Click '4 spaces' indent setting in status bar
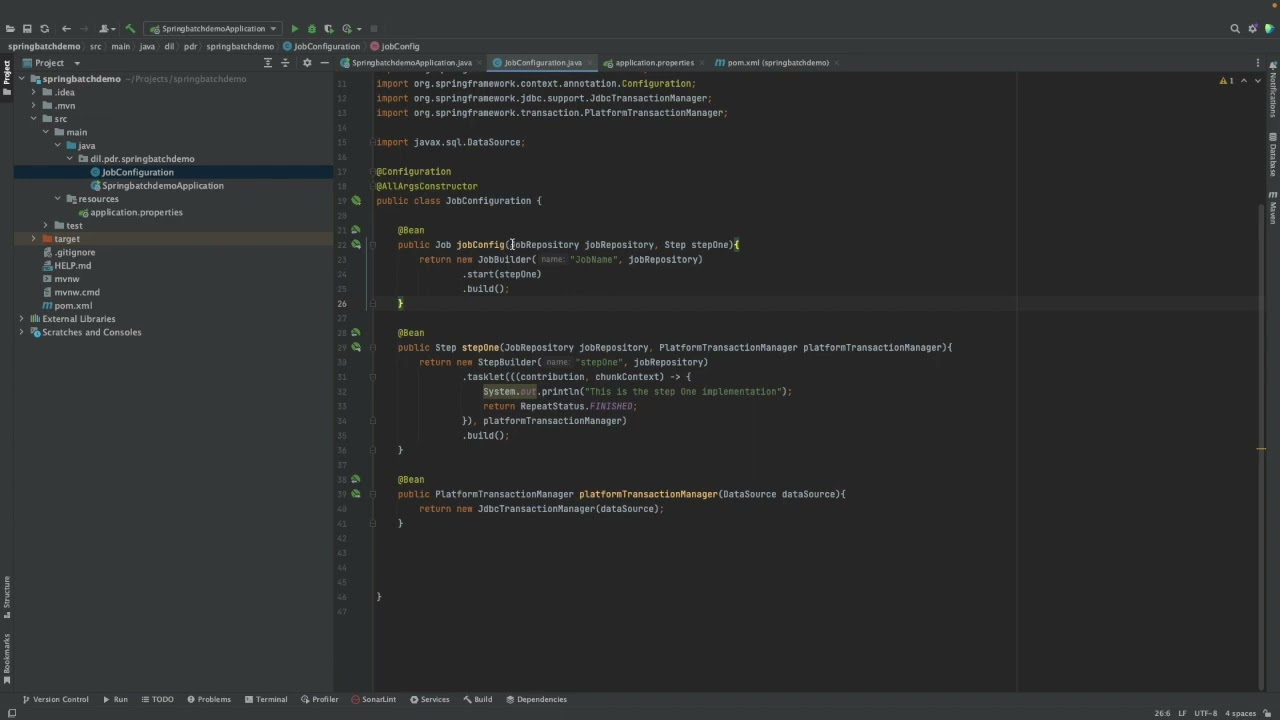The width and height of the screenshot is (1280, 720). pos(1240,714)
